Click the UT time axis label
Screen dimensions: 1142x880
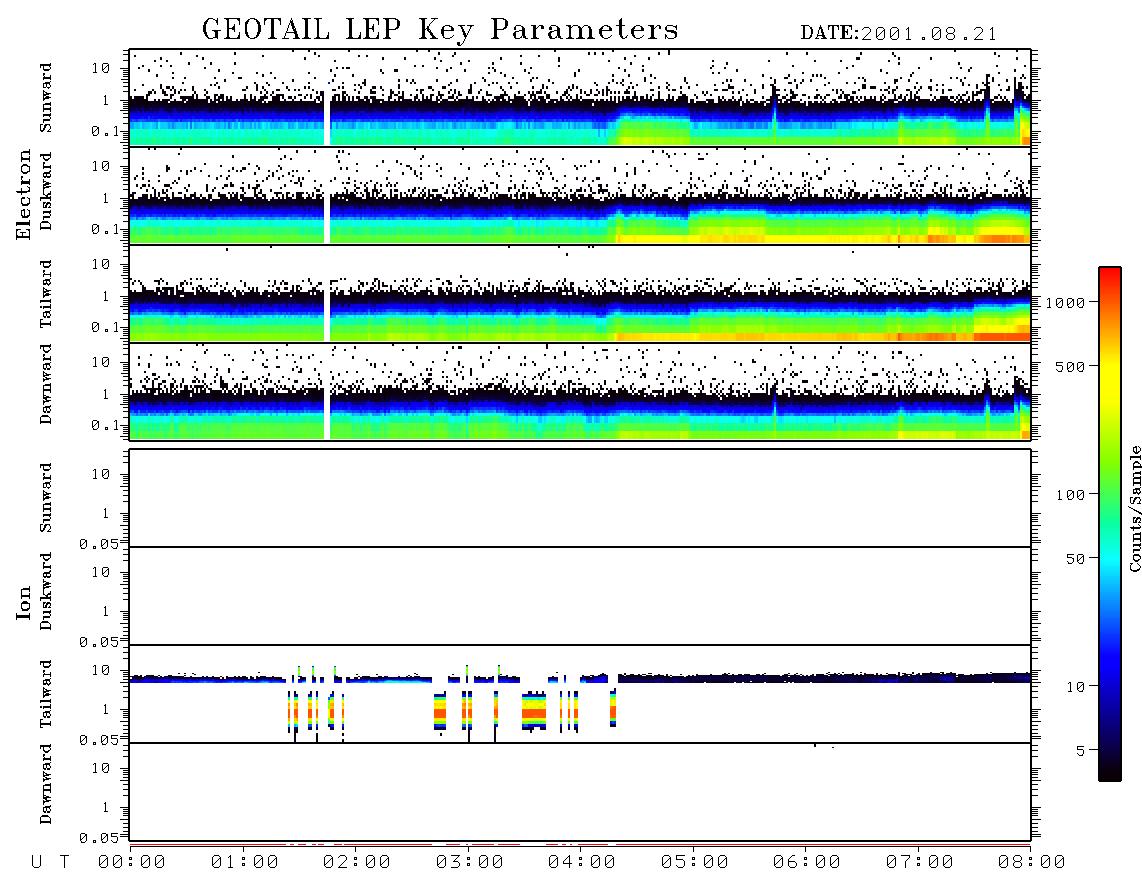point(50,863)
